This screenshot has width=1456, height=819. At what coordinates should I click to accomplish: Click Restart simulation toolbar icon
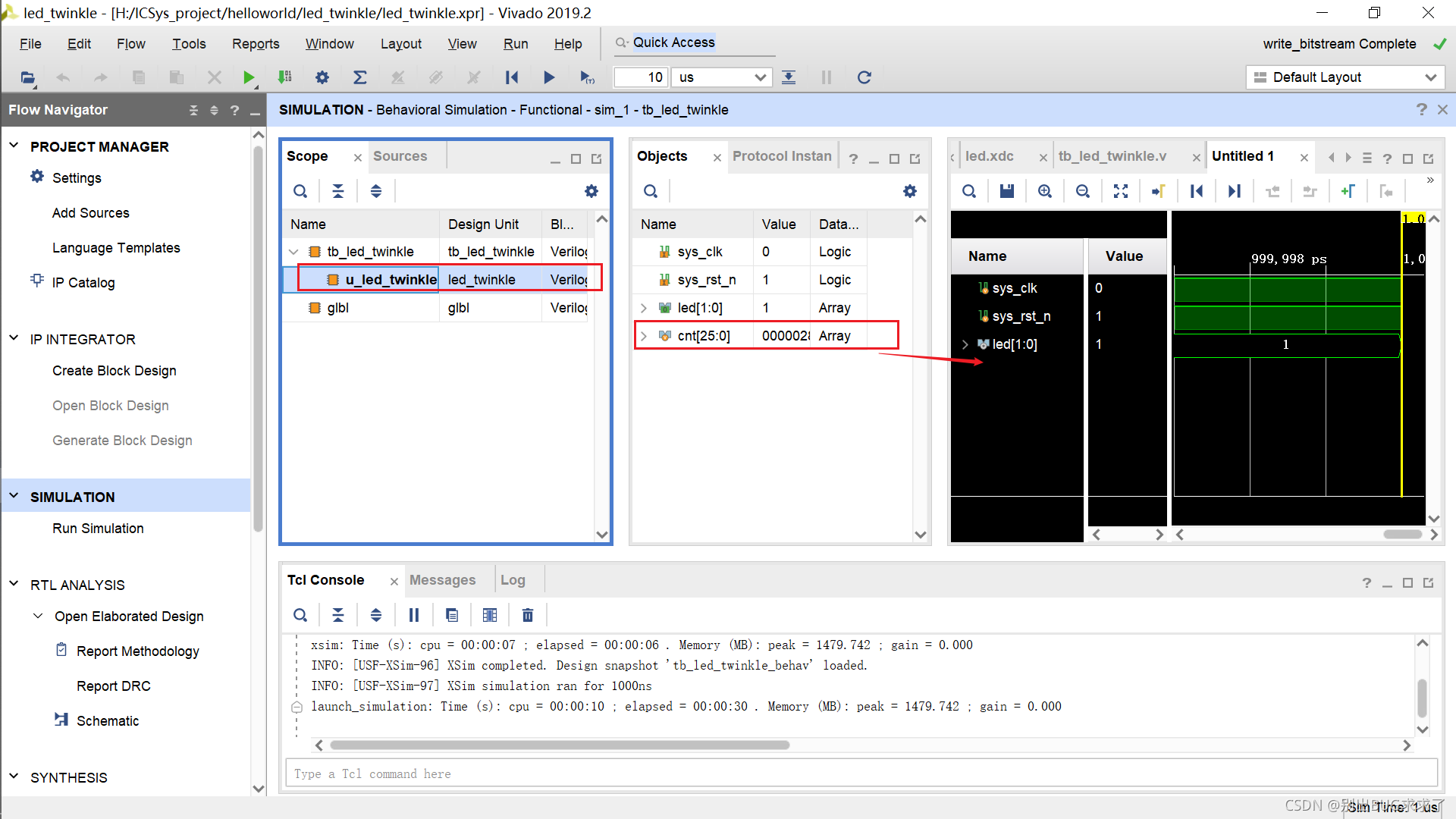(x=512, y=77)
